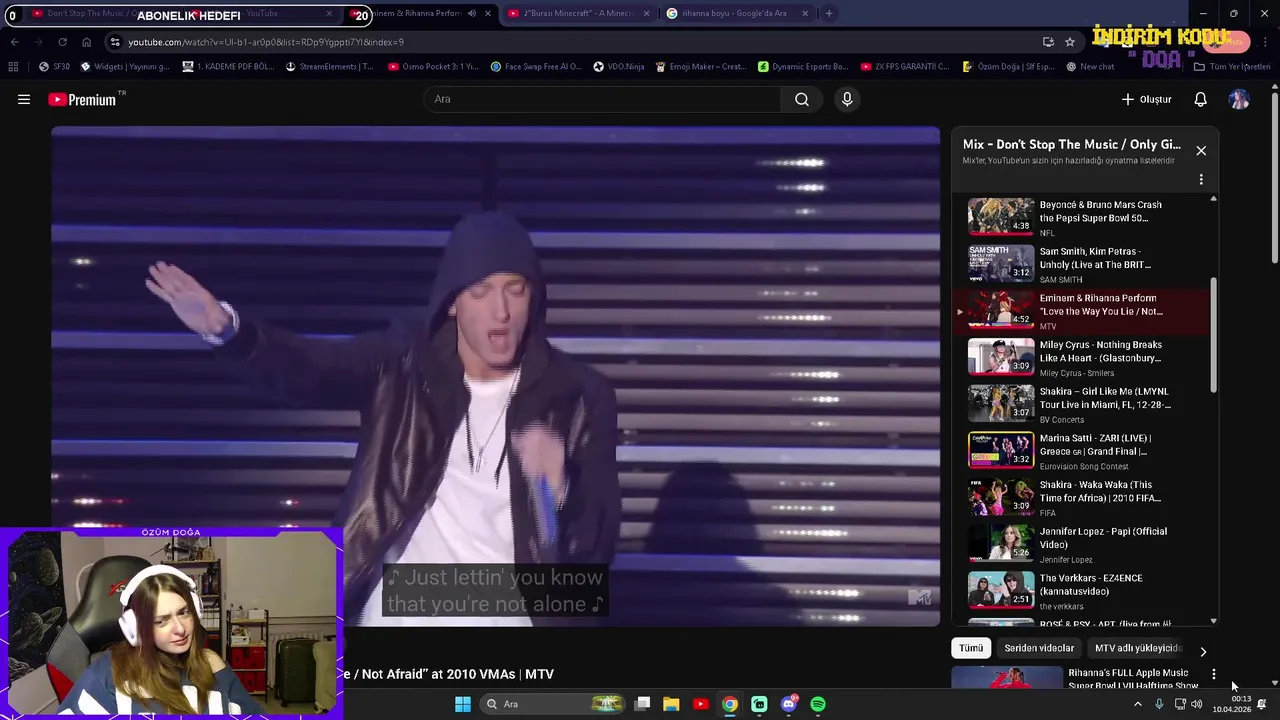Select the Tümü filter chip
The image size is (1280, 720).
click(971, 648)
